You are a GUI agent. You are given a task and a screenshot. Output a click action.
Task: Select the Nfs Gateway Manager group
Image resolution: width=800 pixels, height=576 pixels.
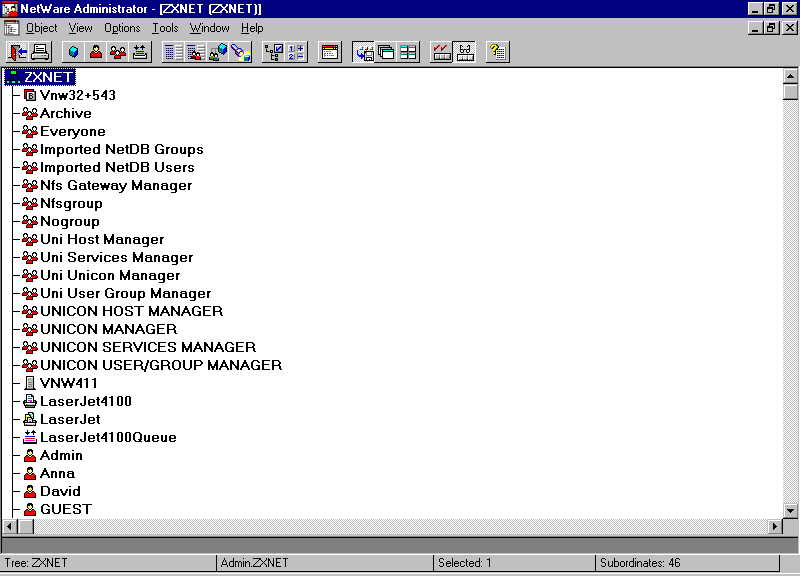(116, 185)
